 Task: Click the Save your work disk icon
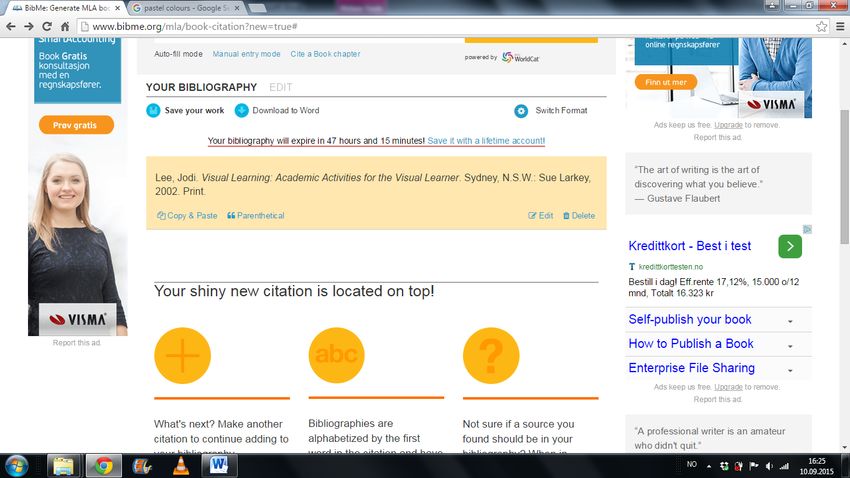tap(153, 111)
